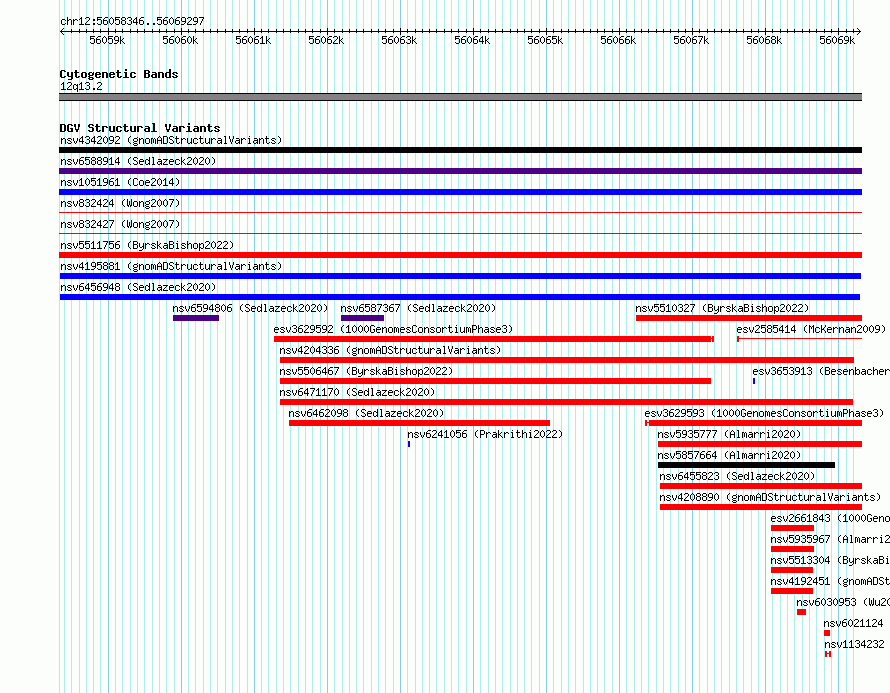Click the nsv4192451 short red bar

click(x=792, y=591)
